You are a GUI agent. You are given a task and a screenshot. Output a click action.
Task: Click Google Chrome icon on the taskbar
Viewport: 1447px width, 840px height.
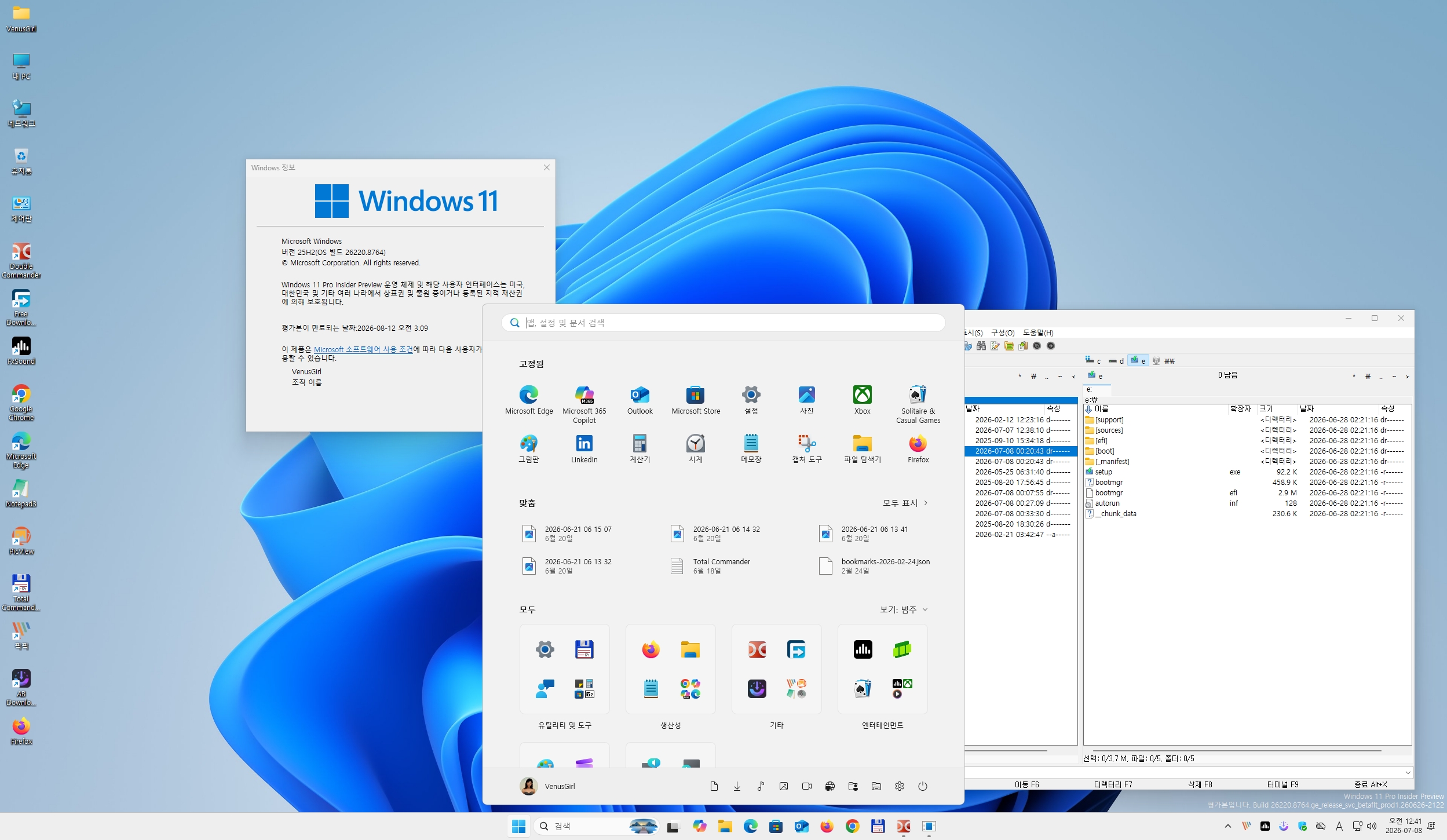pyautogui.click(x=852, y=826)
